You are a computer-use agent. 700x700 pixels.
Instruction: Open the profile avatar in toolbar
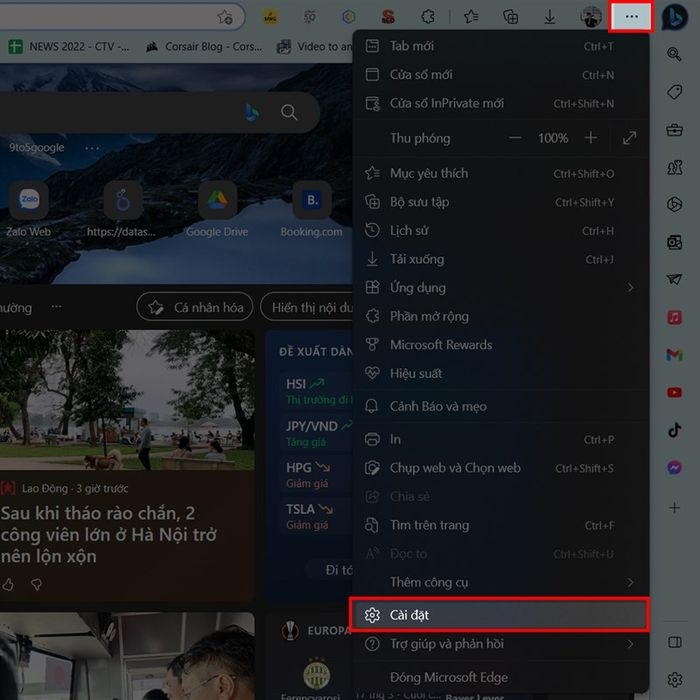(591, 17)
